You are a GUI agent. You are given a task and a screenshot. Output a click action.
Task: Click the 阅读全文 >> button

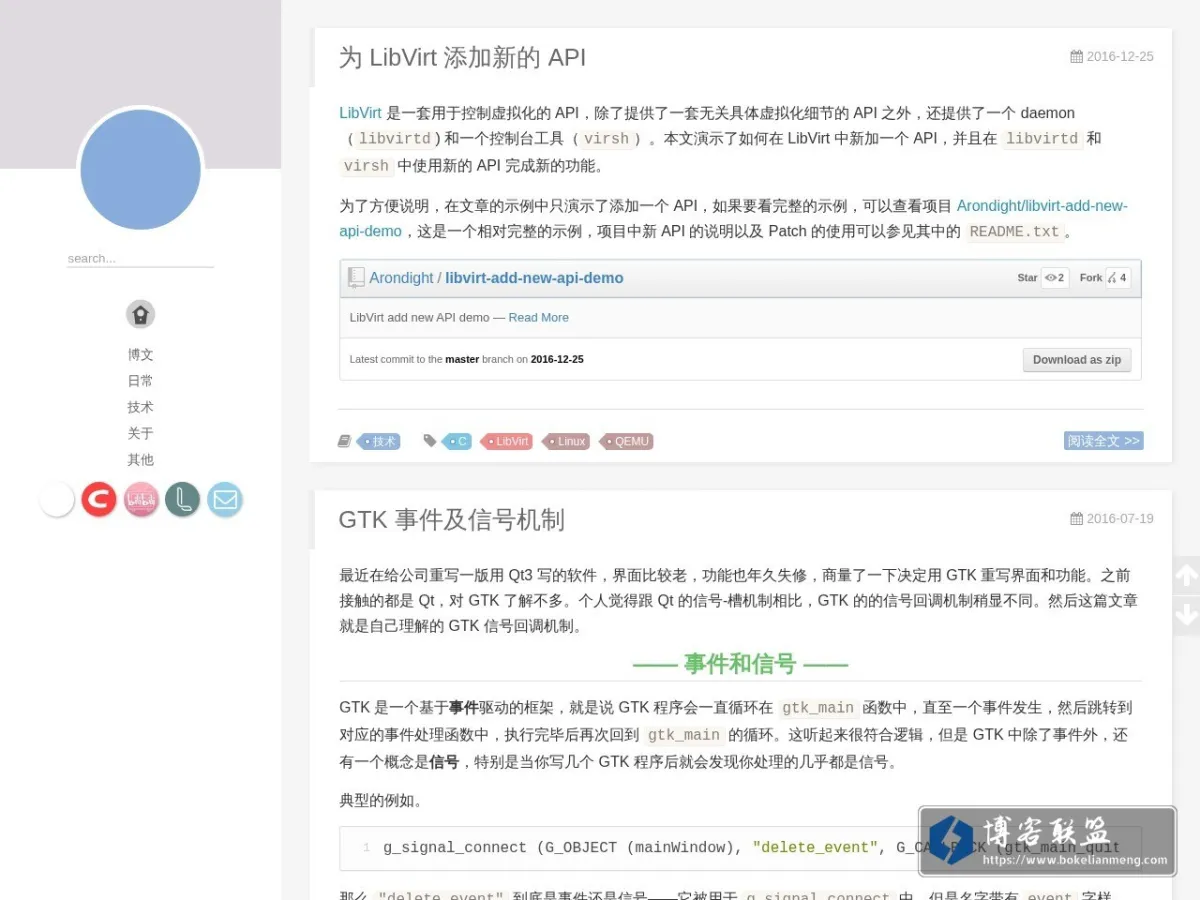tap(1103, 441)
